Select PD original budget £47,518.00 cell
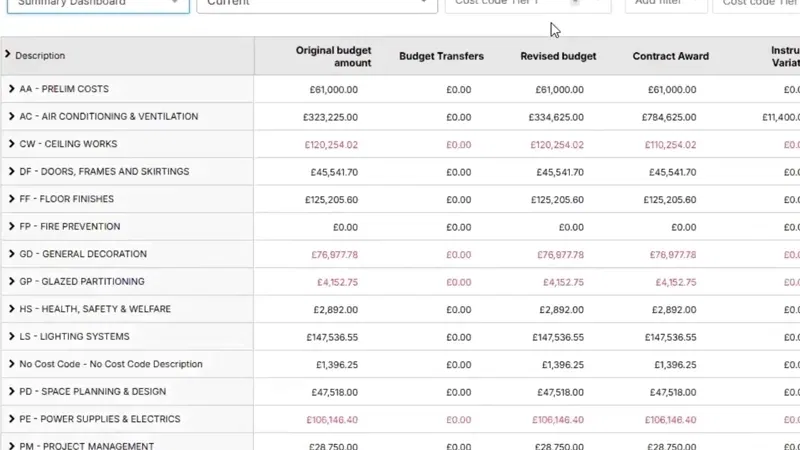Image resolution: width=800 pixels, height=450 pixels. pyautogui.click(x=335, y=393)
